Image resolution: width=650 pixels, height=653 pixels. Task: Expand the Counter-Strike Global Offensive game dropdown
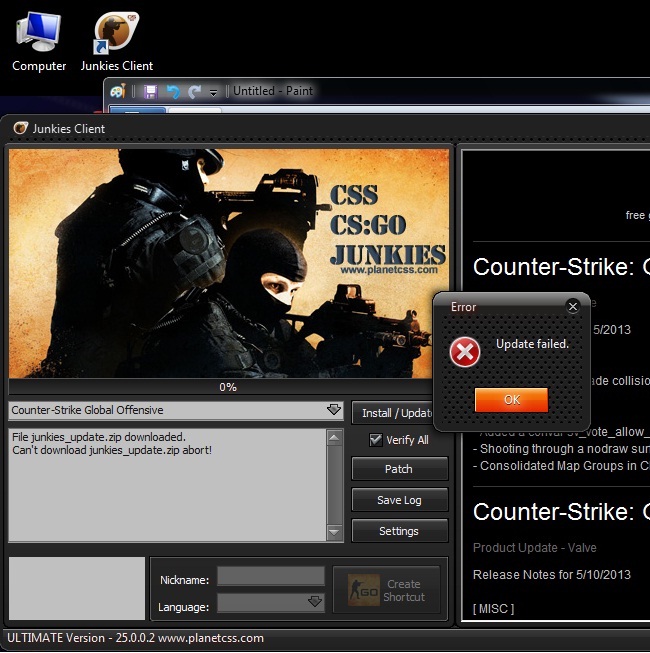click(x=334, y=410)
